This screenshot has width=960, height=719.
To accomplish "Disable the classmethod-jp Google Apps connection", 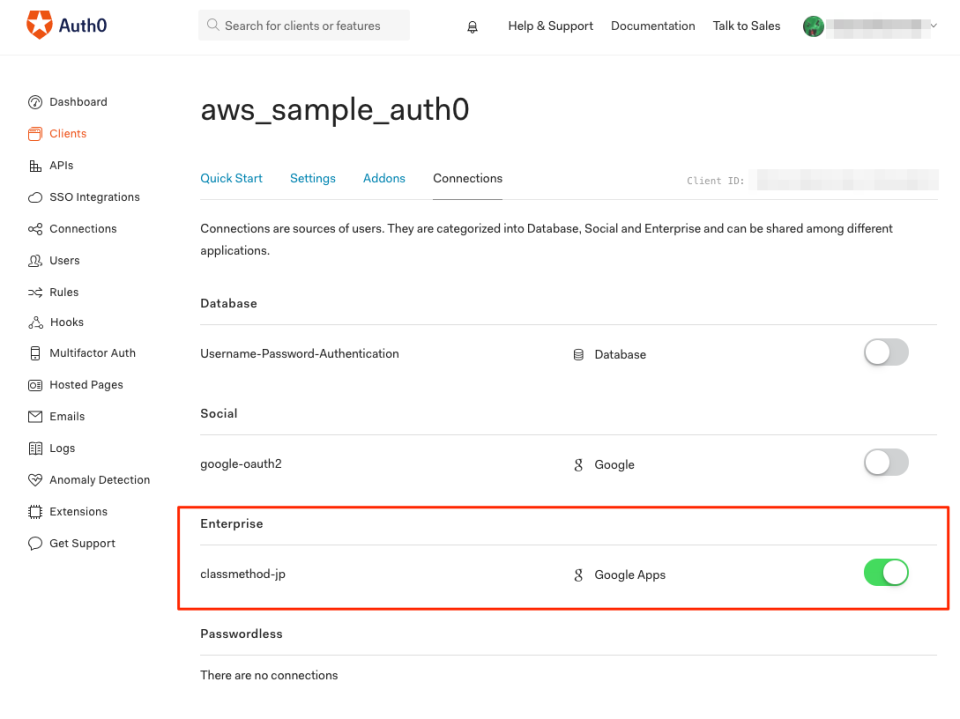I will pos(886,572).
